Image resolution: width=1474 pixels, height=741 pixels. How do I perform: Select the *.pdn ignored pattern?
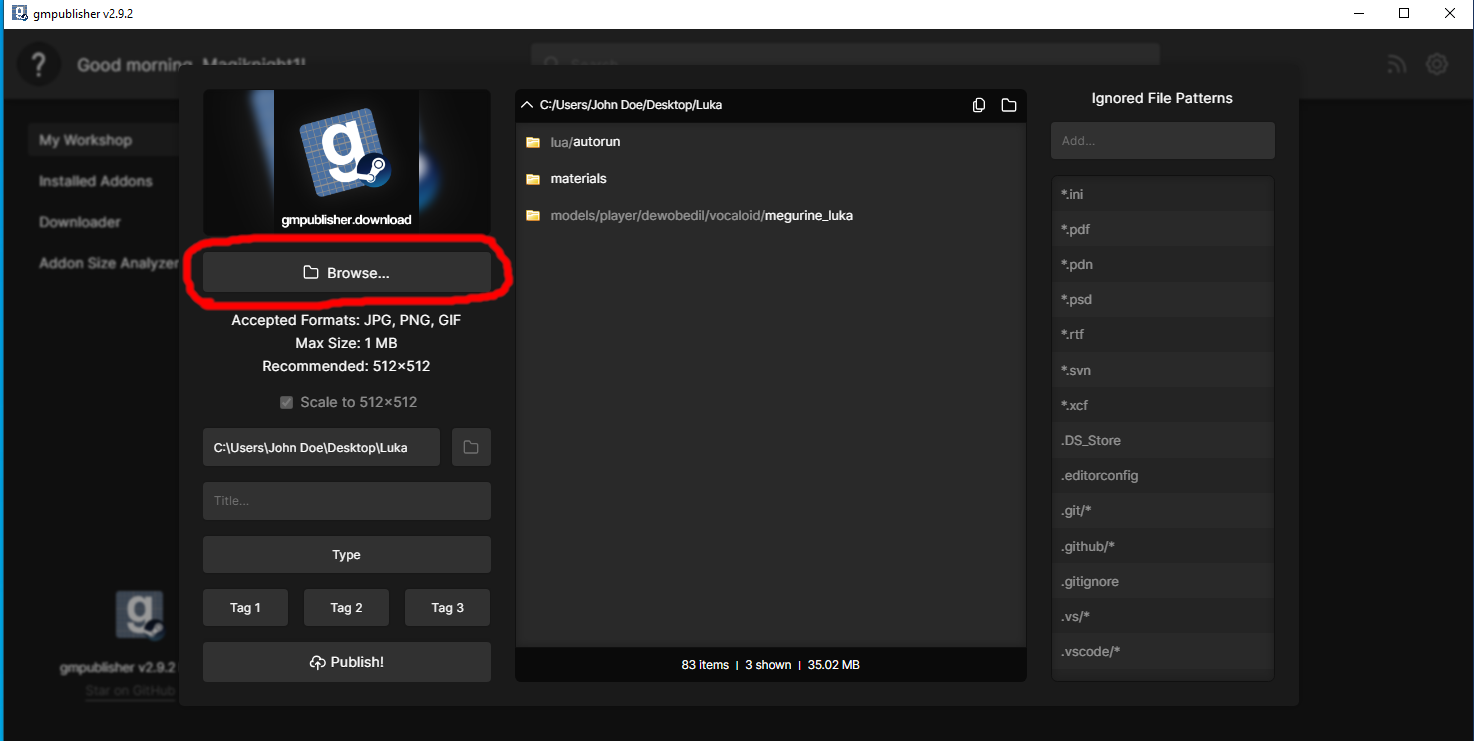point(1163,264)
